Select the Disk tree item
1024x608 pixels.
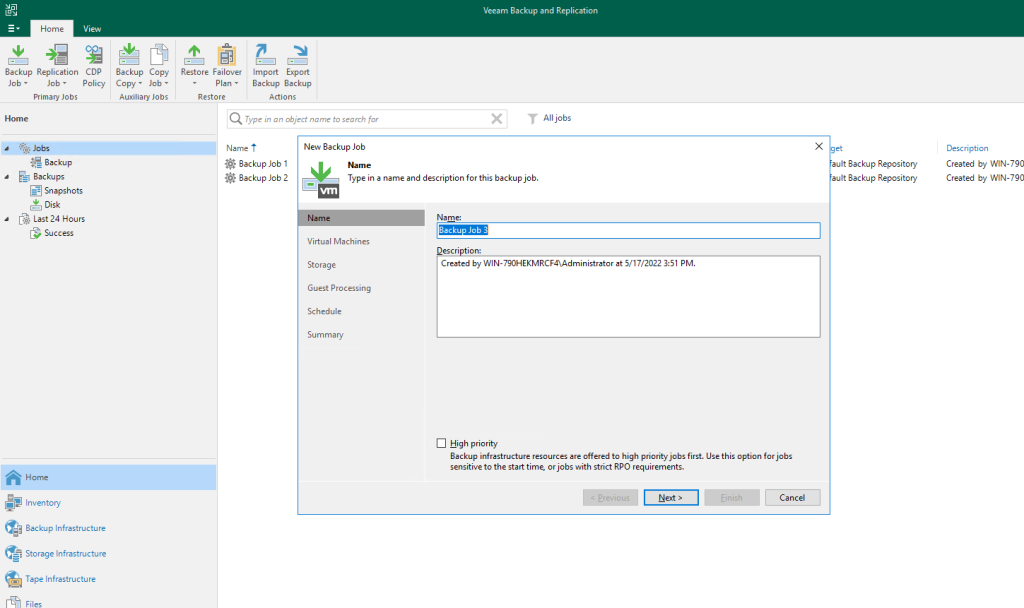point(52,204)
